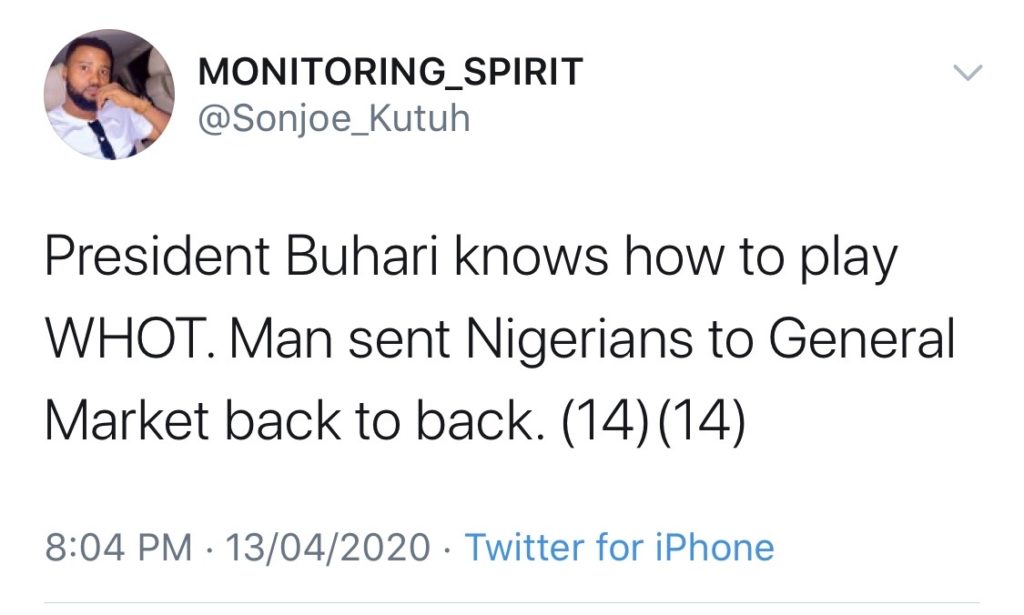Click the @Sonjoe_Kutuh handle
Image resolution: width=1024 pixels, height=615 pixels.
click(x=334, y=119)
